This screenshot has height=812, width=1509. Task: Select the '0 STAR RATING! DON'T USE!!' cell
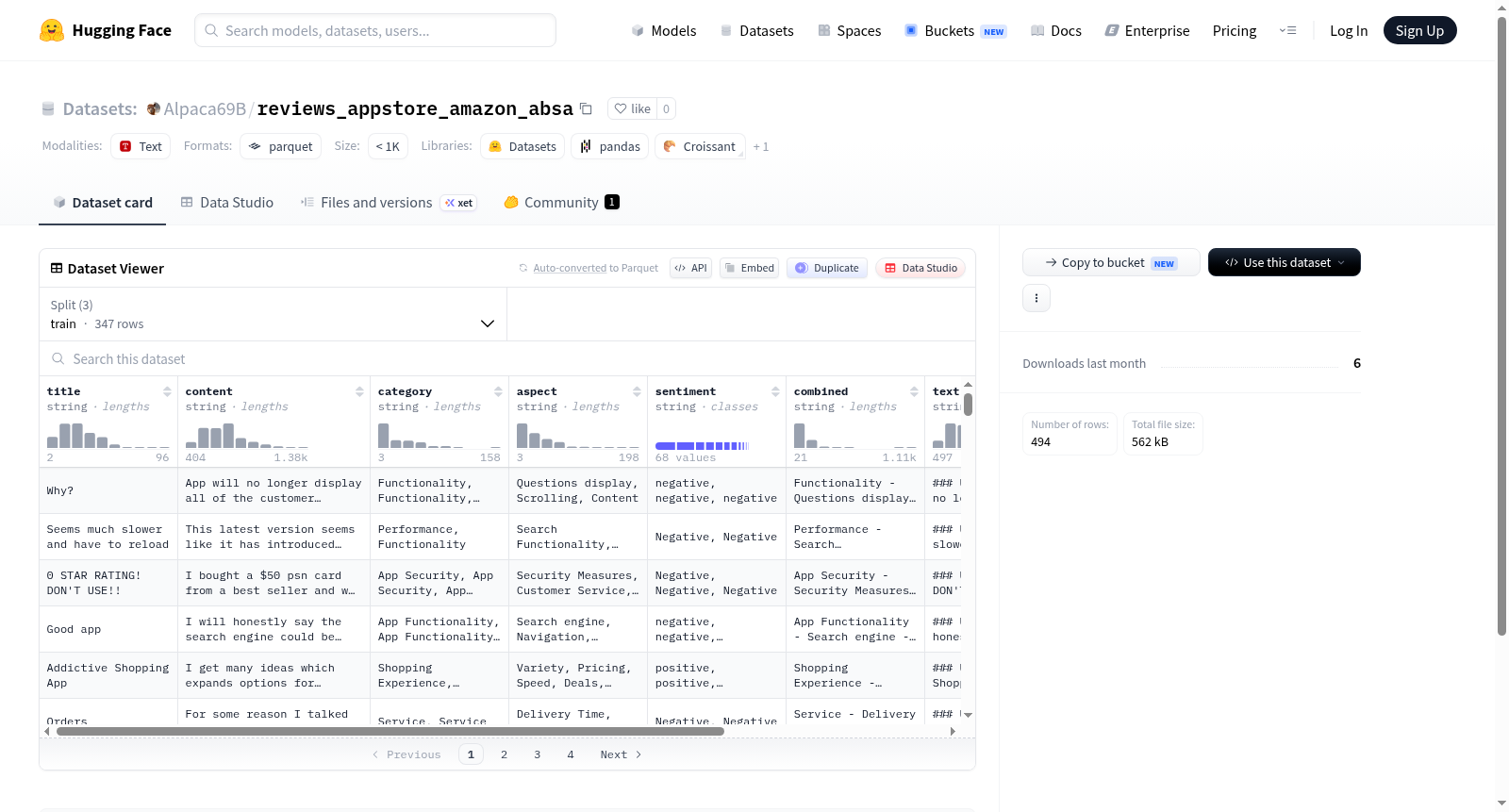point(108,583)
